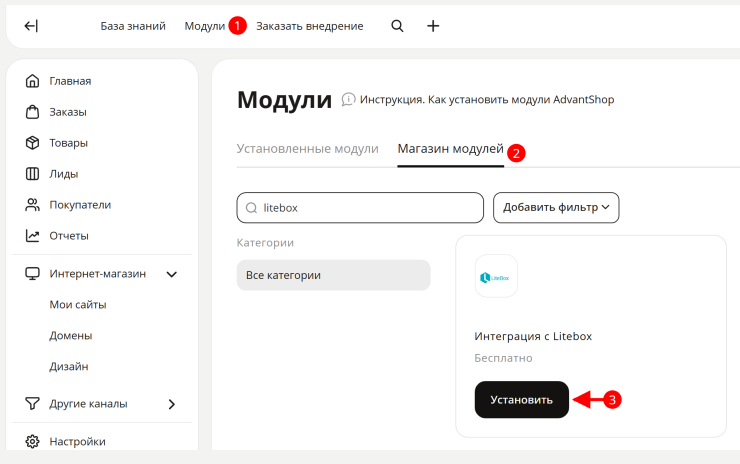Open Отчеты in the sidebar

69,236
